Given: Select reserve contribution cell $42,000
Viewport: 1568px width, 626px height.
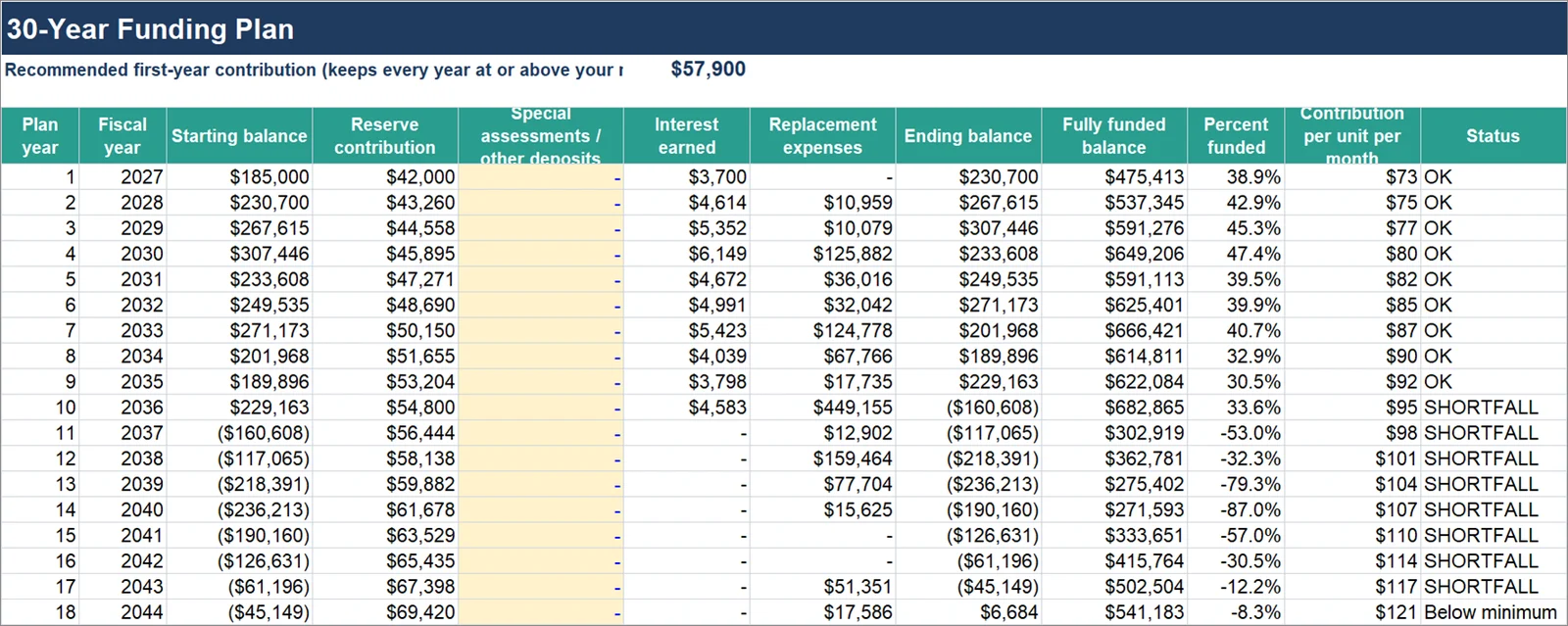Looking at the screenshot, I should pyautogui.click(x=385, y=177).
